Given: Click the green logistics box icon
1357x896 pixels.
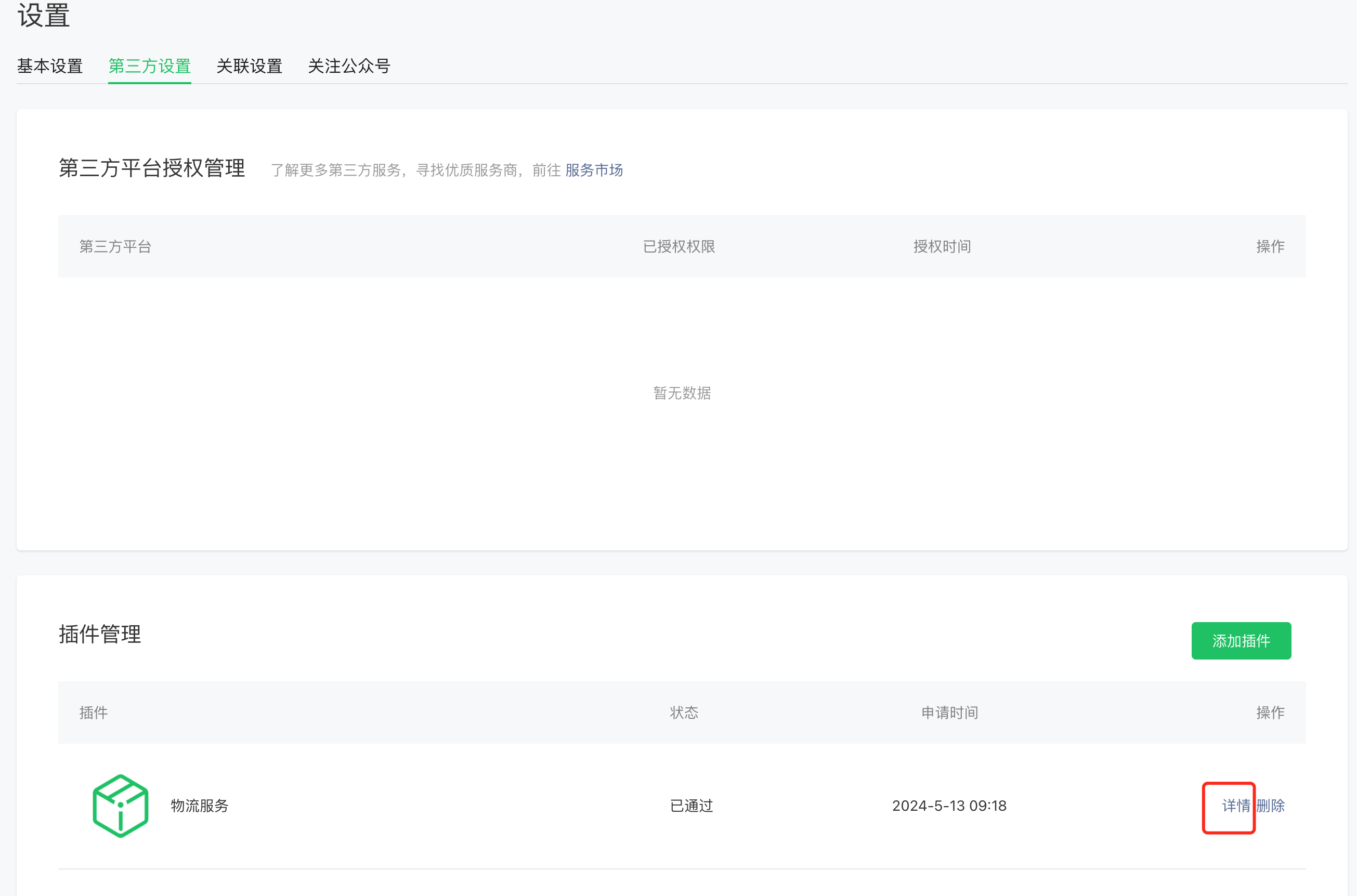Looking at the screenshot, I should [120, 806].
